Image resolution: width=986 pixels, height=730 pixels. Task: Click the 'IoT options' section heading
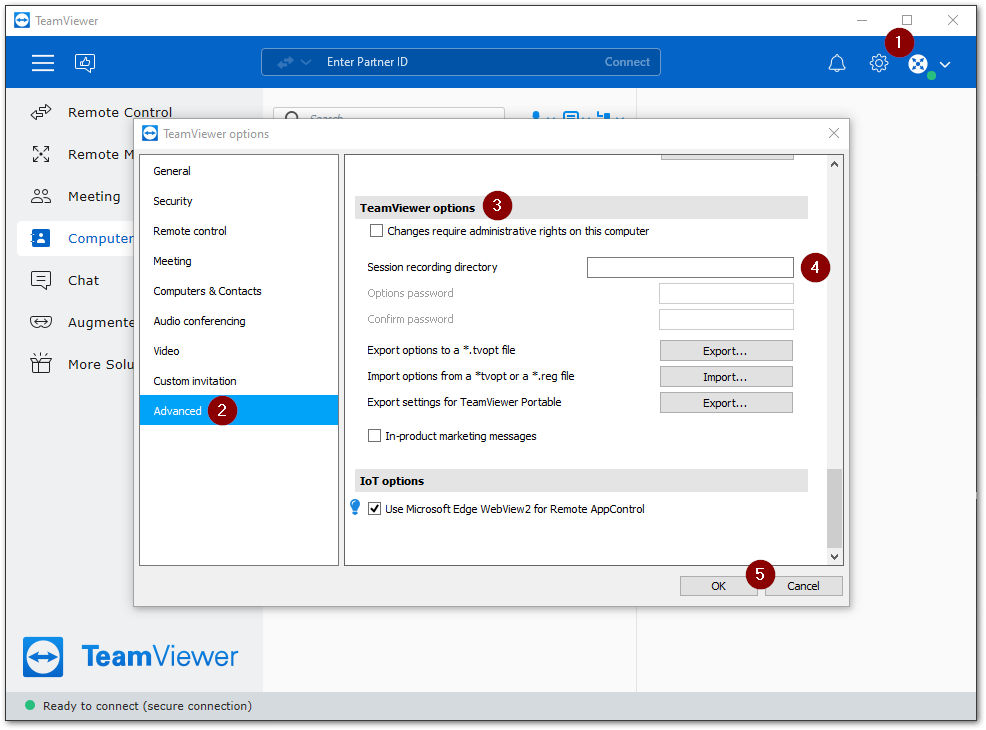coord(392,481)
